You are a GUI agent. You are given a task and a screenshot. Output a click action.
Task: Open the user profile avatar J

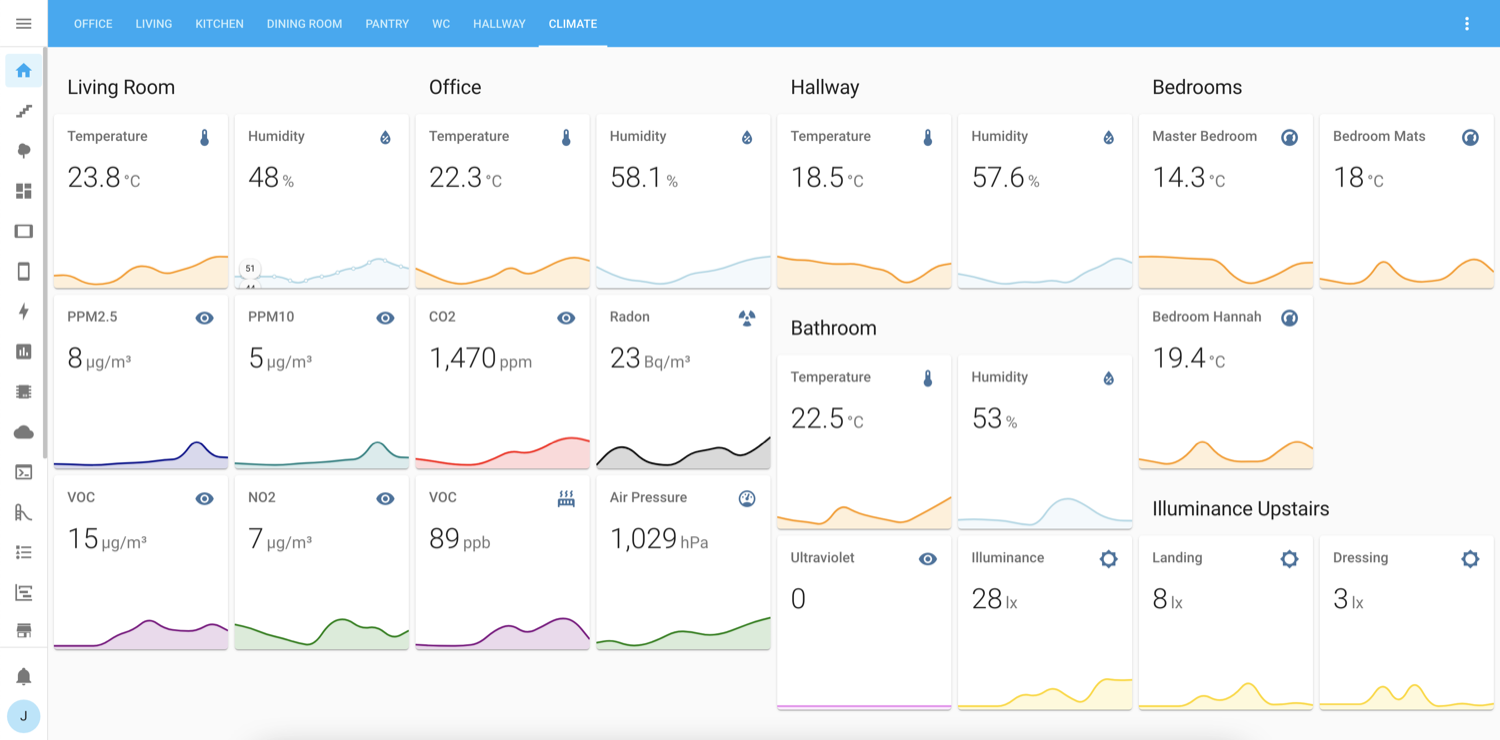24,716
